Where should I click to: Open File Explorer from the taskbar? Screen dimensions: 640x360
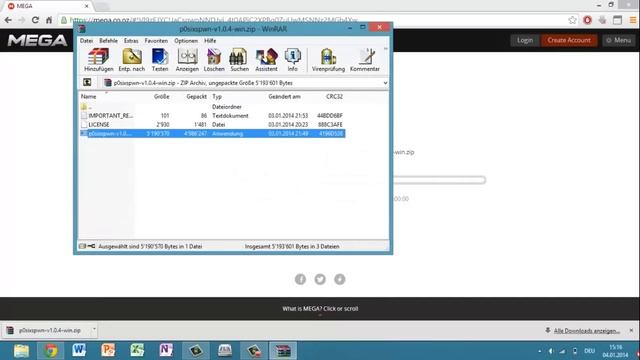tap(21, 351)
